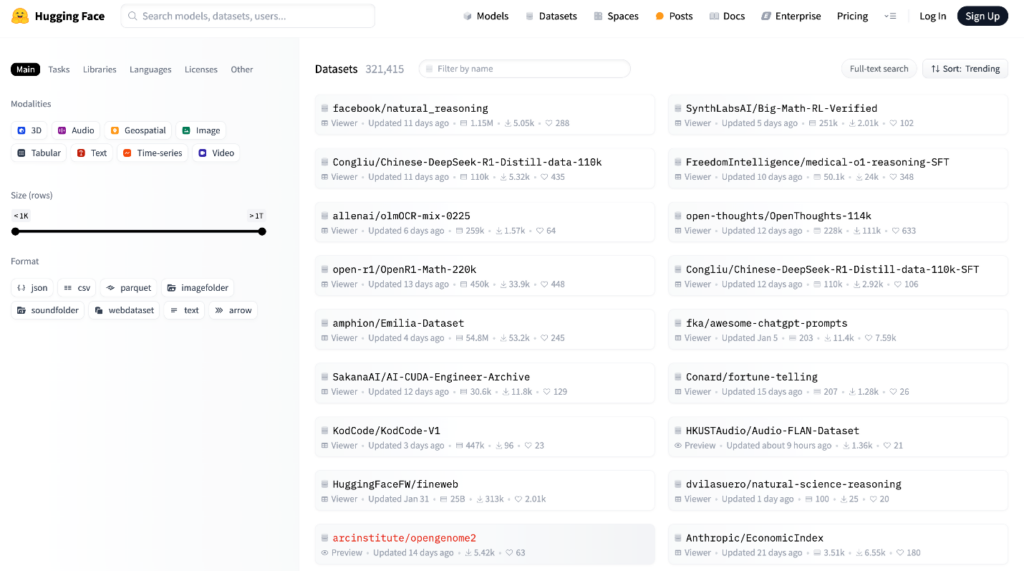Open the Enterprise menu item

coord(790,16)
